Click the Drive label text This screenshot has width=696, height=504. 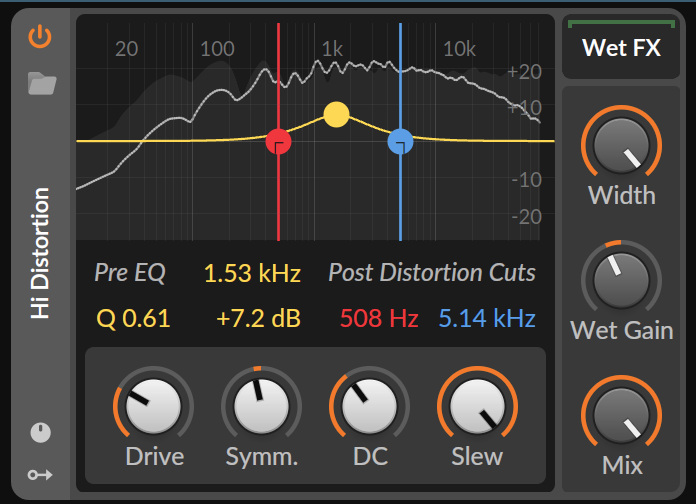154,456
